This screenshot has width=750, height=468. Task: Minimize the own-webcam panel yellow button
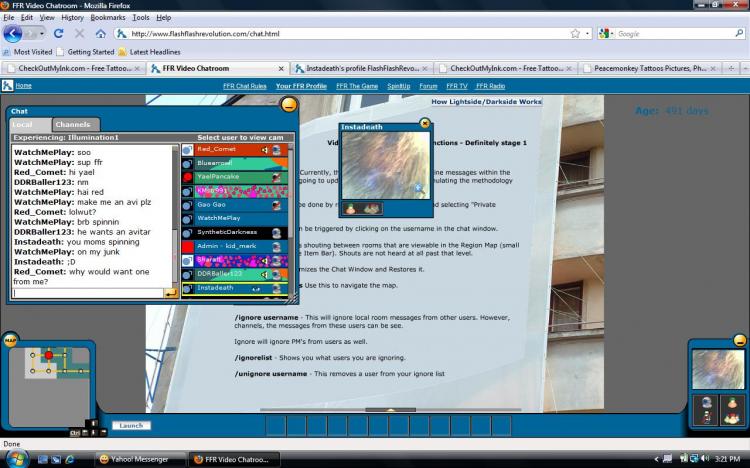pyautogui.click(x=739, y=341)
